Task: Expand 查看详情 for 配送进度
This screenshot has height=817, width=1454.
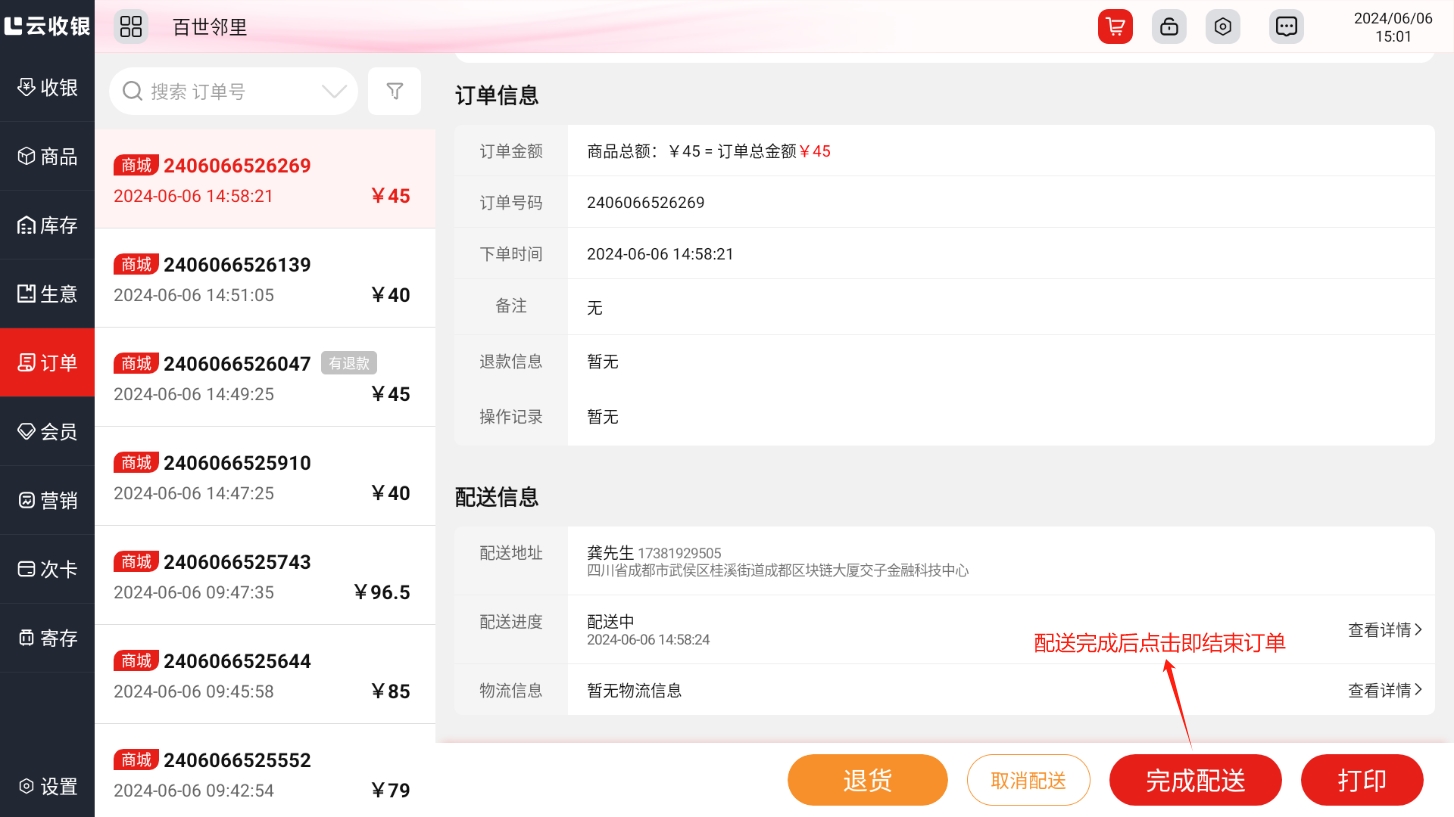Action: [1384, 630]
